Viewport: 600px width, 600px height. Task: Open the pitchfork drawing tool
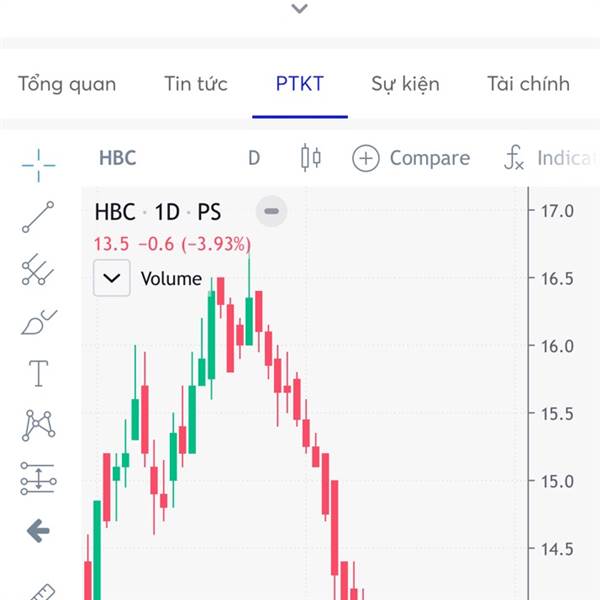38,269
